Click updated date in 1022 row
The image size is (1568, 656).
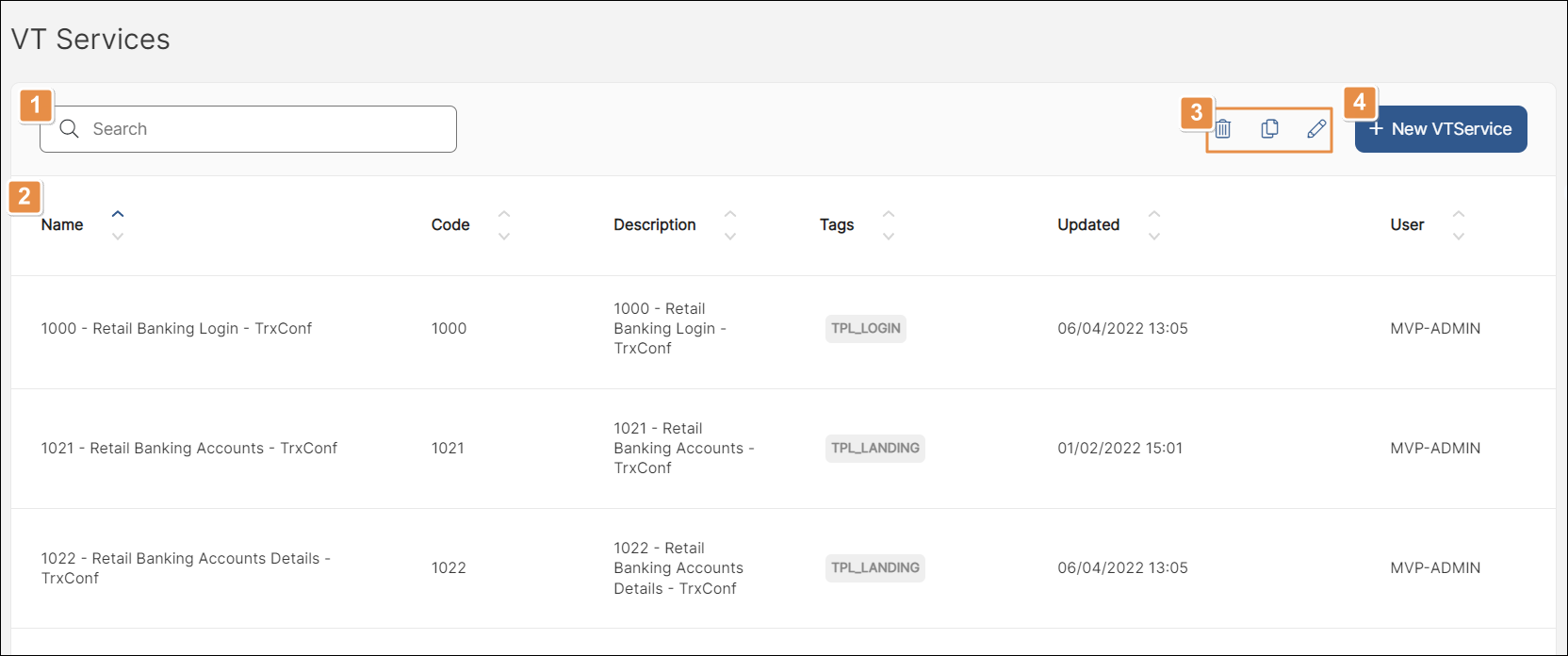(1122, 568)
